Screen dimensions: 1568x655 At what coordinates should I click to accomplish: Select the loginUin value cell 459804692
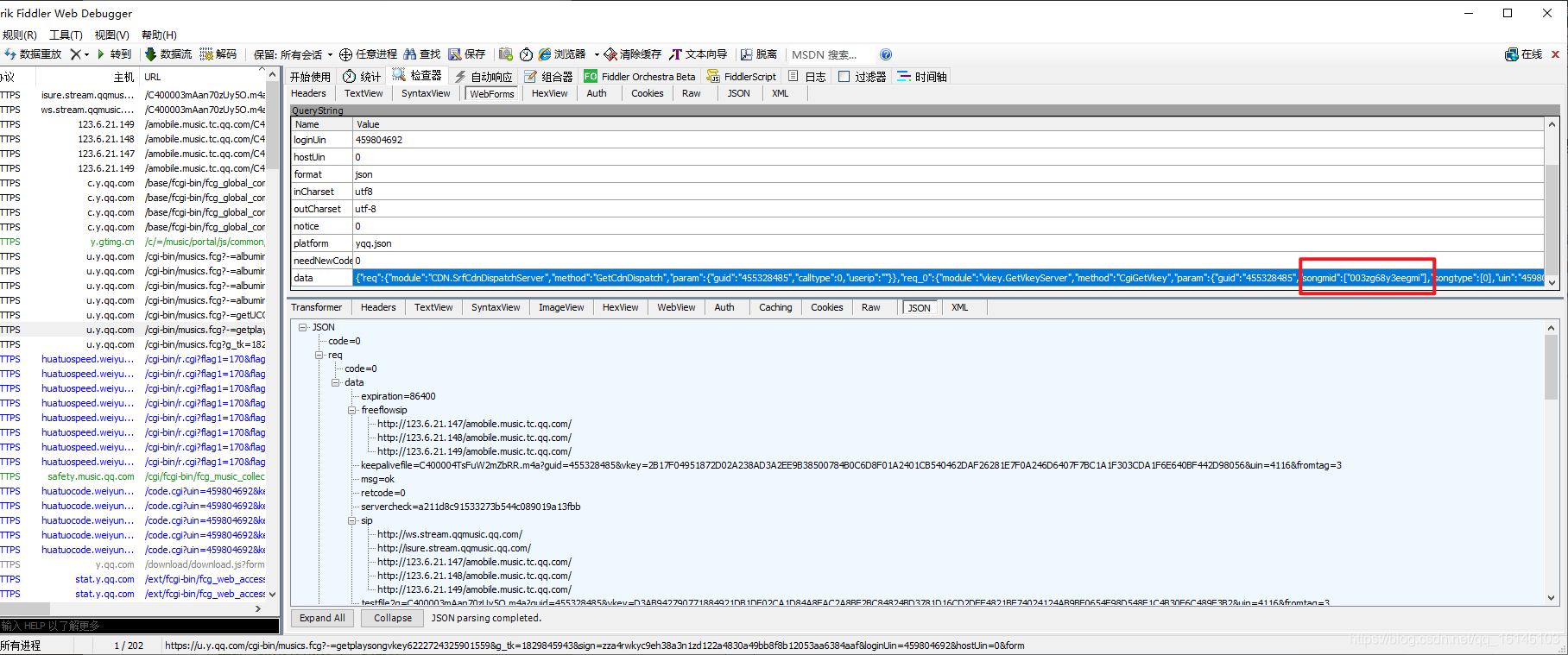pos(948,140)
